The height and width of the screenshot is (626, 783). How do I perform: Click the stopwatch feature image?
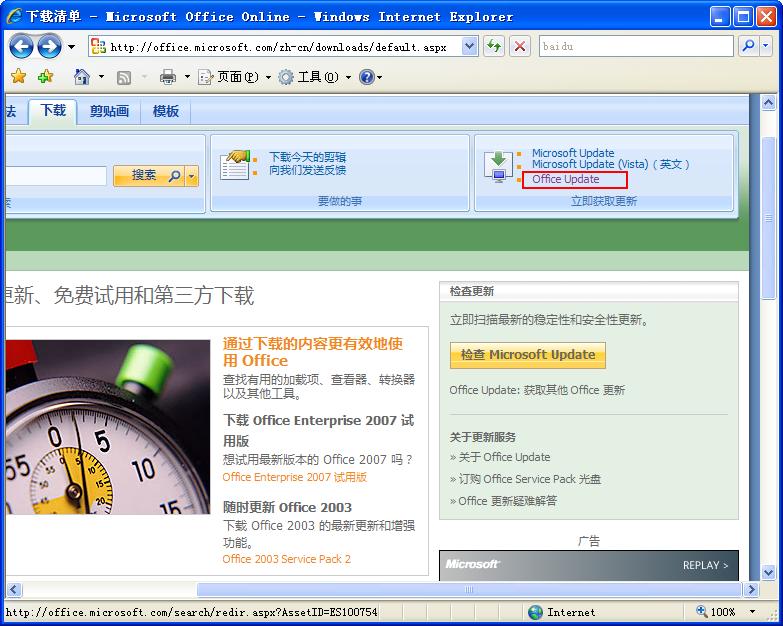[108, 427]
